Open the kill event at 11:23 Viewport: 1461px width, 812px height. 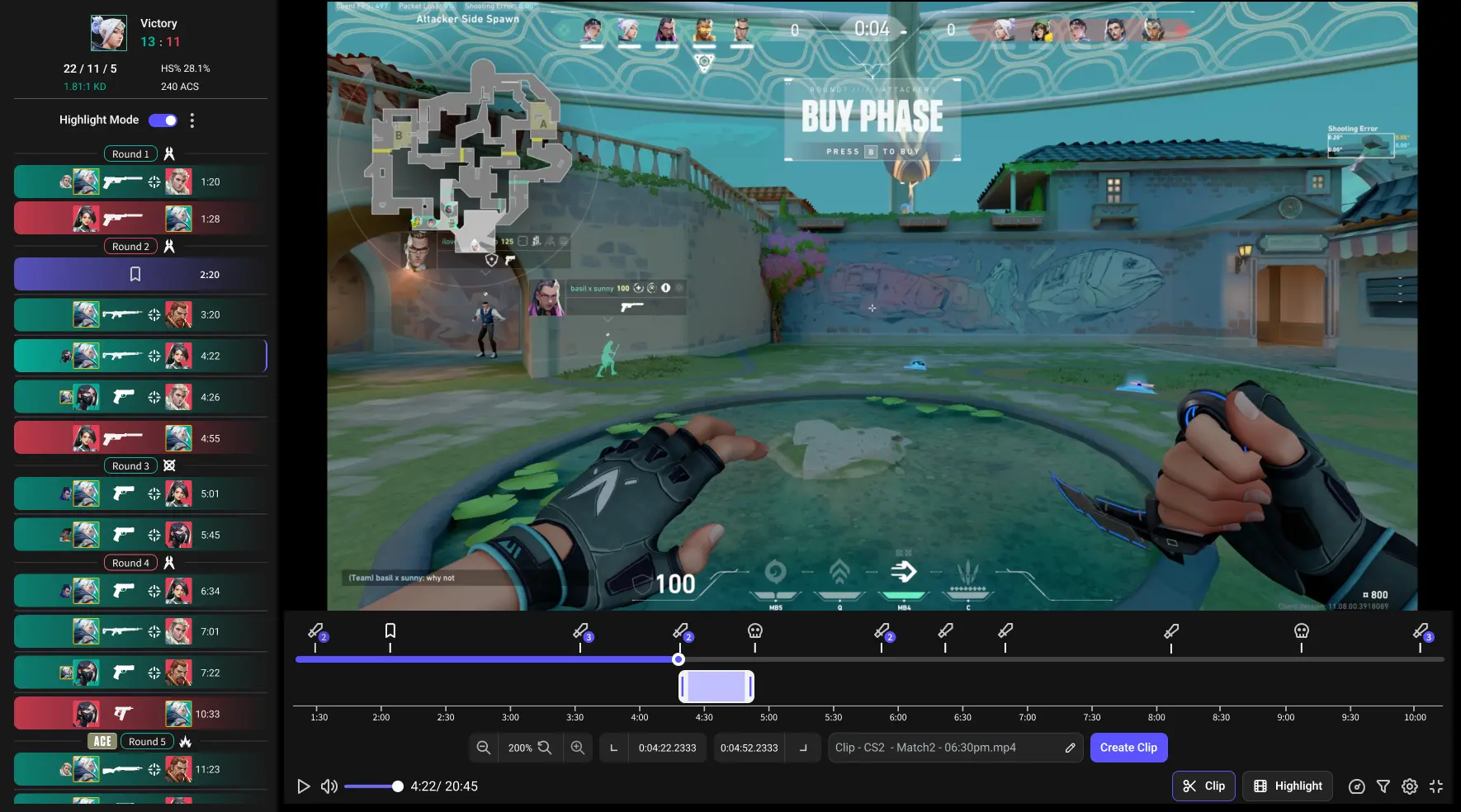(x=140, y=769)
